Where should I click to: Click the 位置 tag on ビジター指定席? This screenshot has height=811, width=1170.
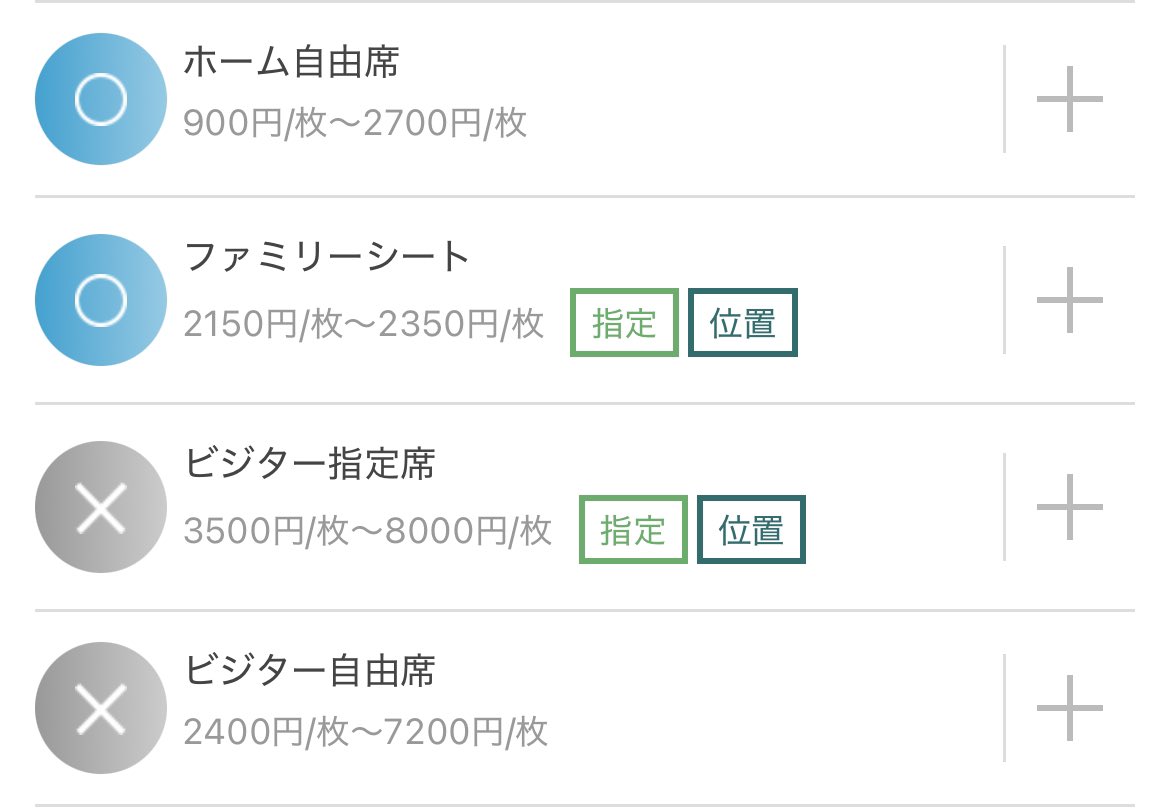click(751, 529)
